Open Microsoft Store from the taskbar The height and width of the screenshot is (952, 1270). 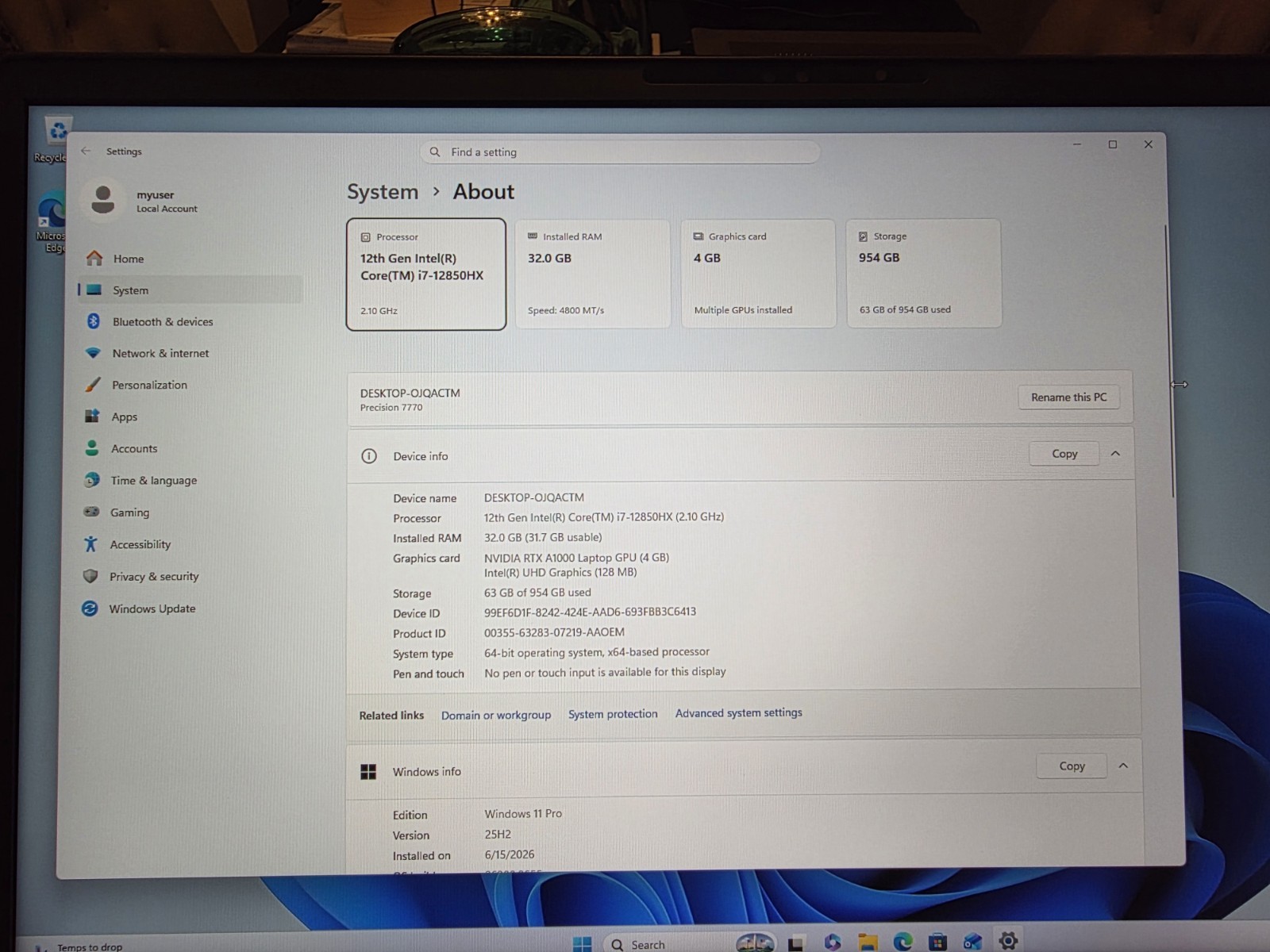click(x=937, y=942)
